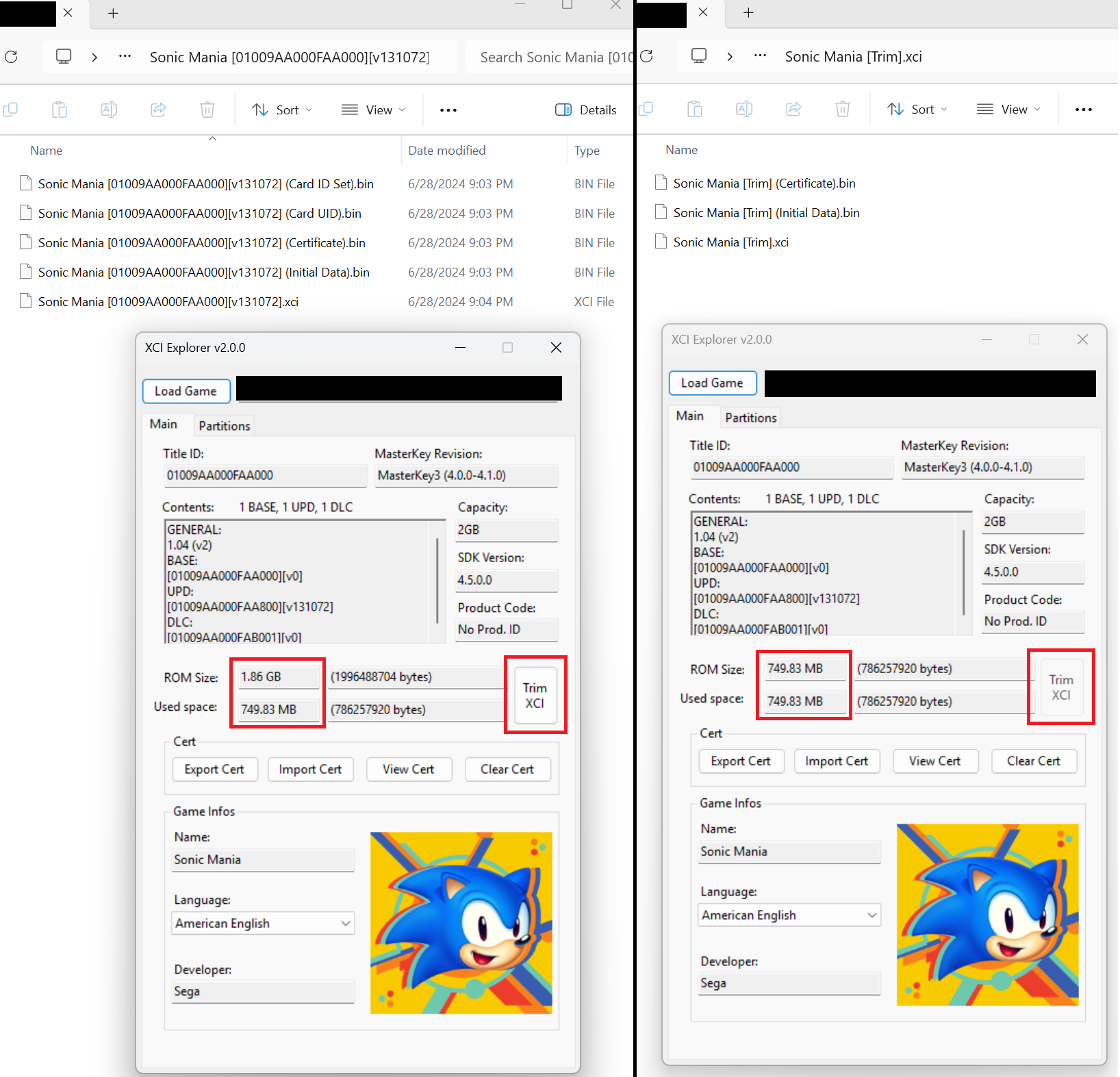1120x1077 pixels.
Task: Open Language dropdown in left XCI Explorer
Action: [x=263, y=923]
